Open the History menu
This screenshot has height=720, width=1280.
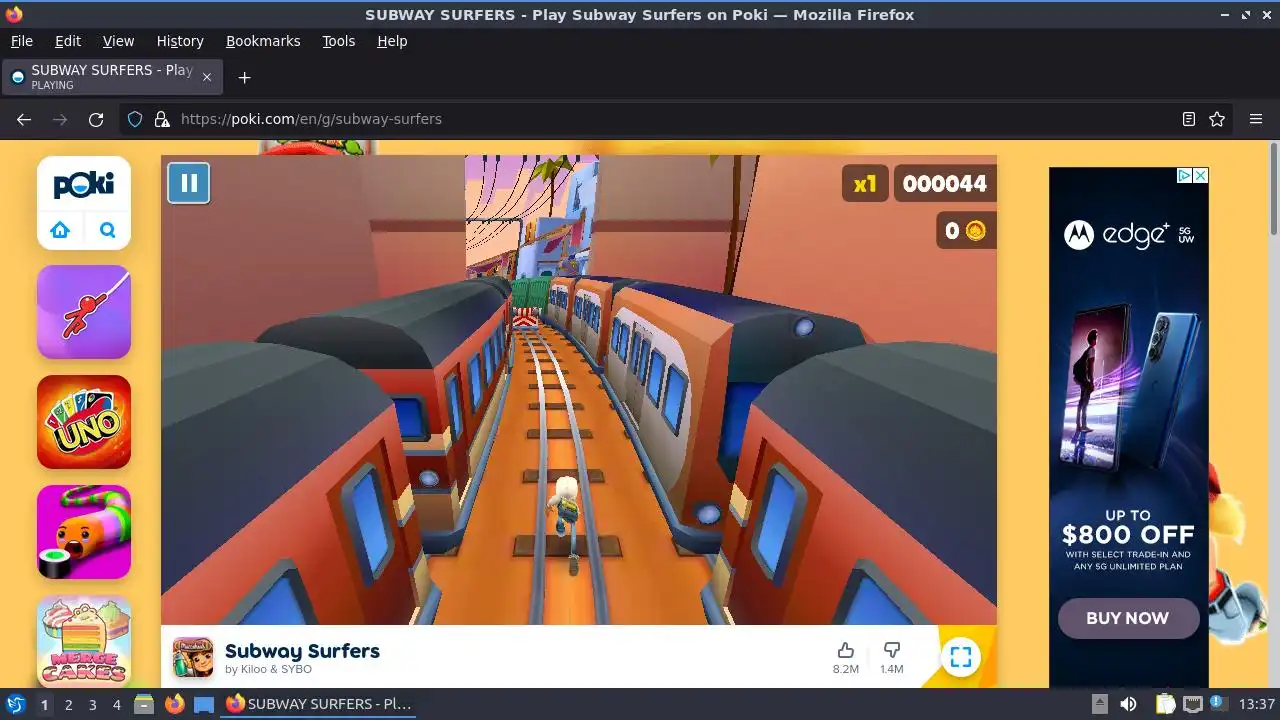tap(180, 41)
